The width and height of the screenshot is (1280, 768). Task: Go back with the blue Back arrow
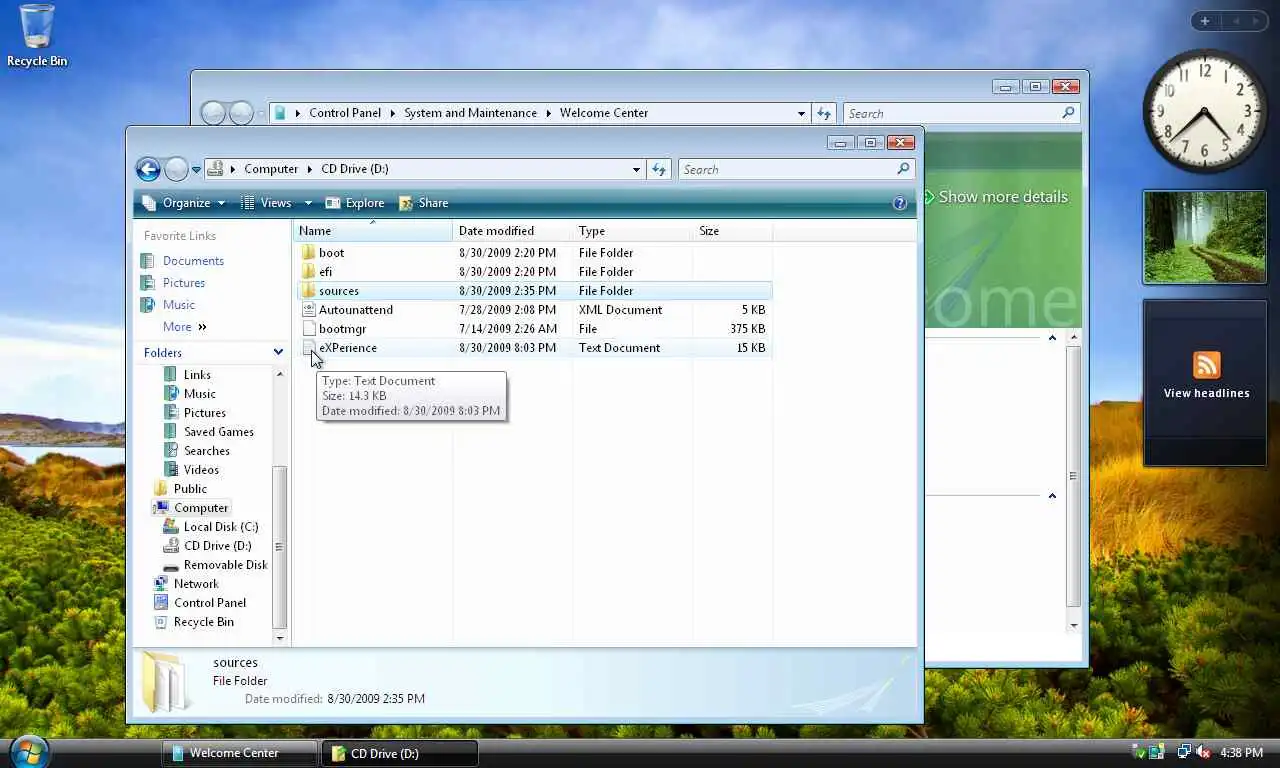(x=148, y=169)
